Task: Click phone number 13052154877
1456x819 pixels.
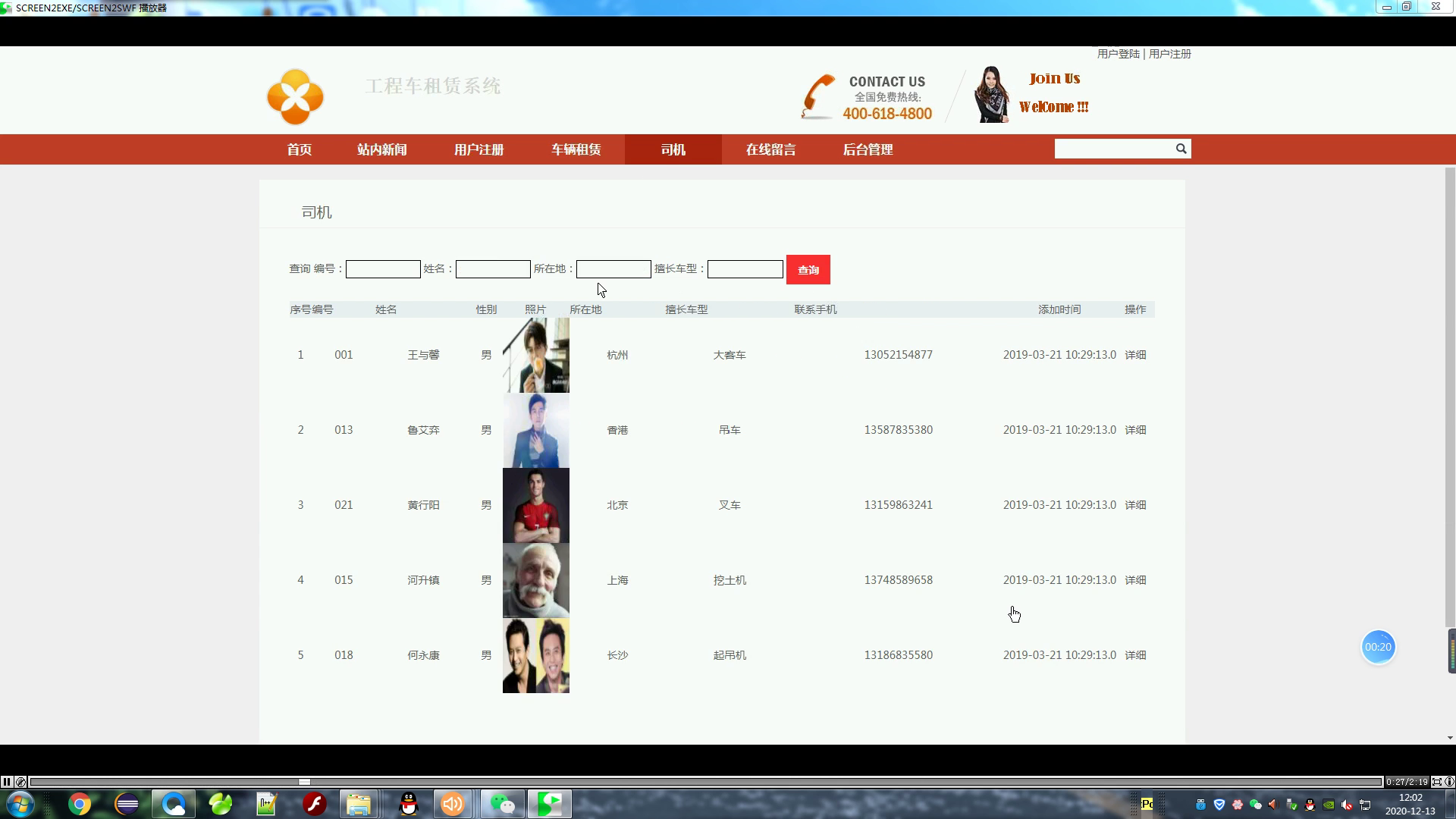Action: point(898,355)
